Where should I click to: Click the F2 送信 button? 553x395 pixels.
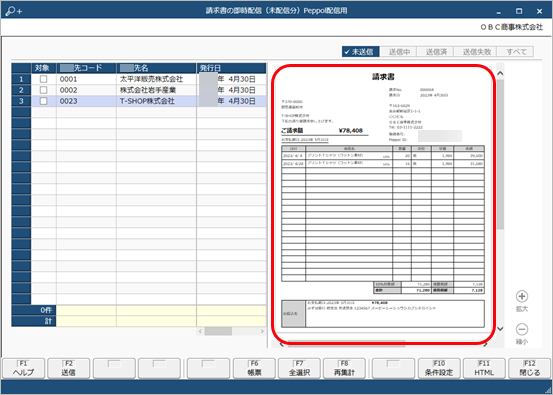(69, 368)
